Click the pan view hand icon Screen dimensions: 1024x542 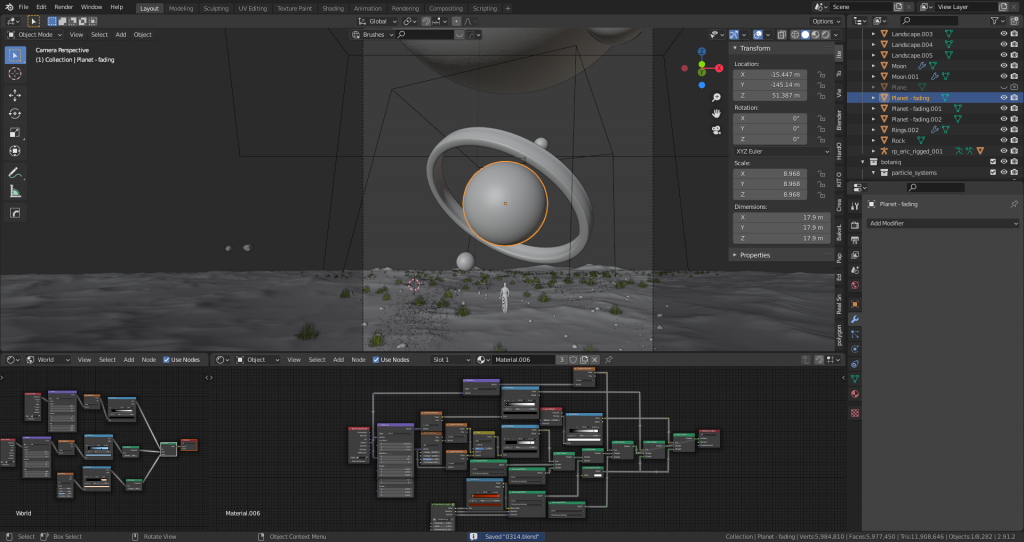pyautogui.click(x=716, y=114)
